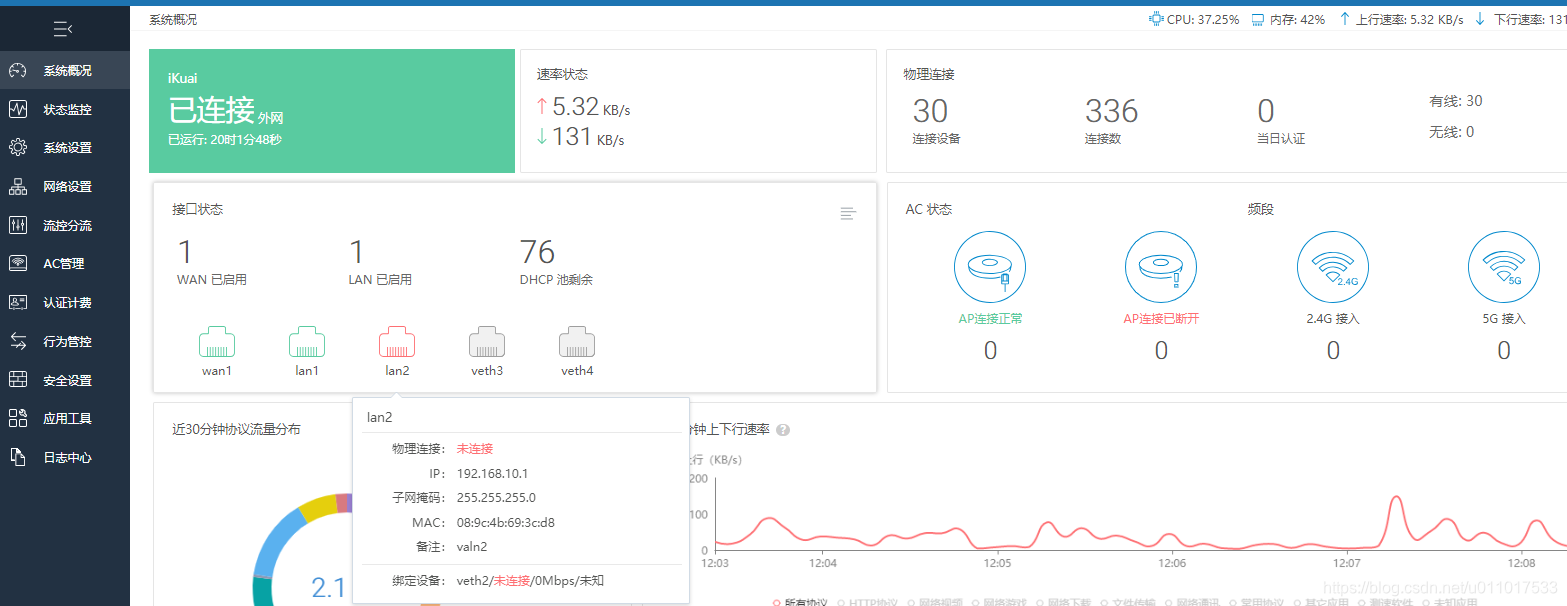Open 网络设置 in the sidebar
The image size is (1567, 606).
(65, 187)
